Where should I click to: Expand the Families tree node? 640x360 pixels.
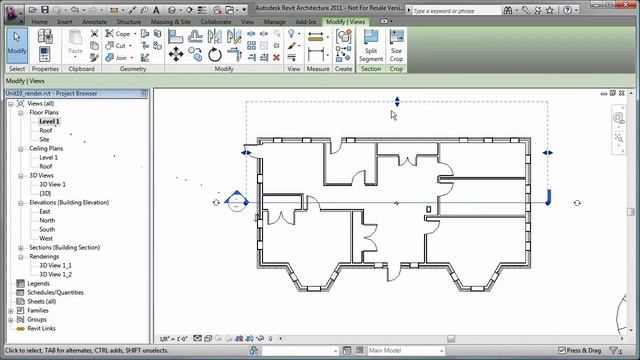tap(11, 311)
